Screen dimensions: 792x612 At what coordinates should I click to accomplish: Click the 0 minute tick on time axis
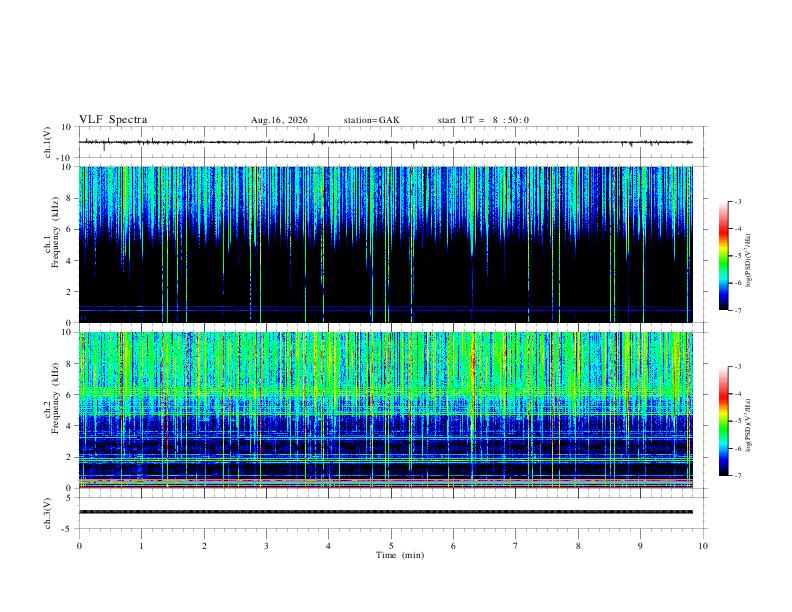coord(79,546)
